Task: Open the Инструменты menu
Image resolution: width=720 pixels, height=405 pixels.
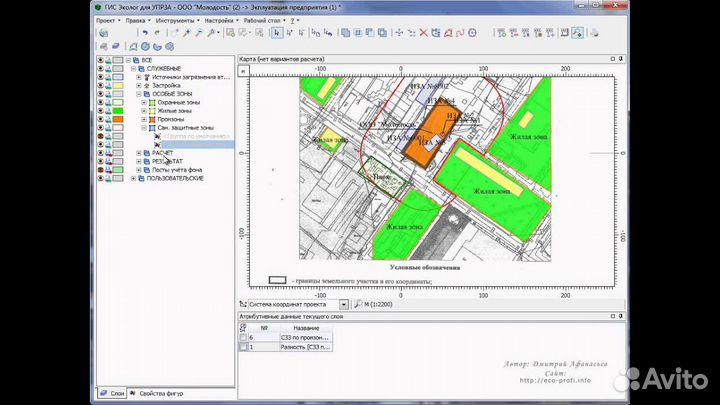Action: click(175, 20)
